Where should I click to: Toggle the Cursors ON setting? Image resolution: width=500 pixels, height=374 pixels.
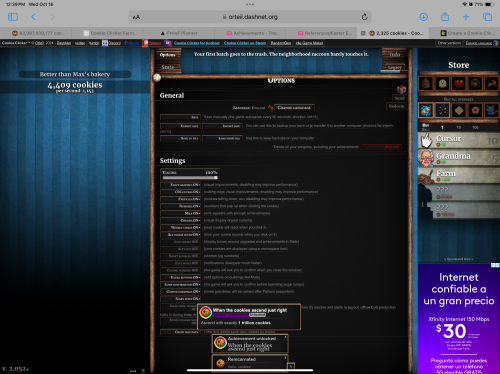point(180,220)
